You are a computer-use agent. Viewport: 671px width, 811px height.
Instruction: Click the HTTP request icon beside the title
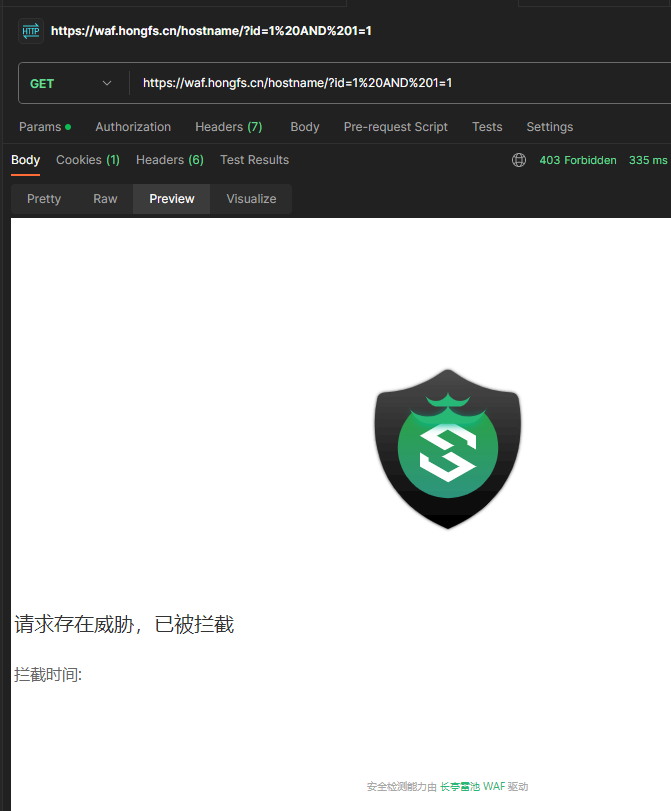[x=31, y=31]
